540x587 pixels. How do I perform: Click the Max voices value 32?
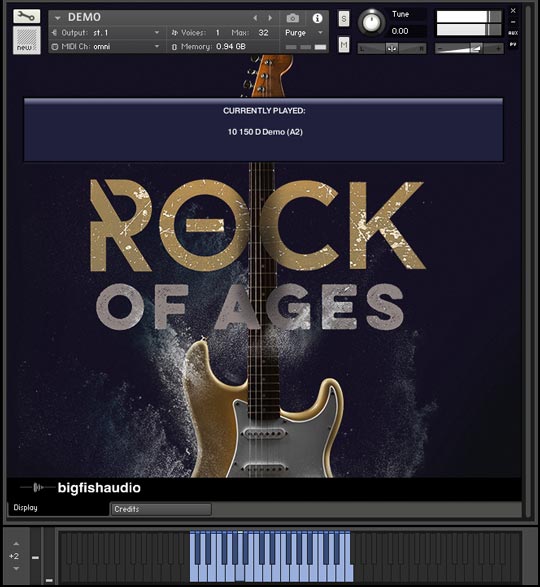pyautogui.click(x=263, y=33)
